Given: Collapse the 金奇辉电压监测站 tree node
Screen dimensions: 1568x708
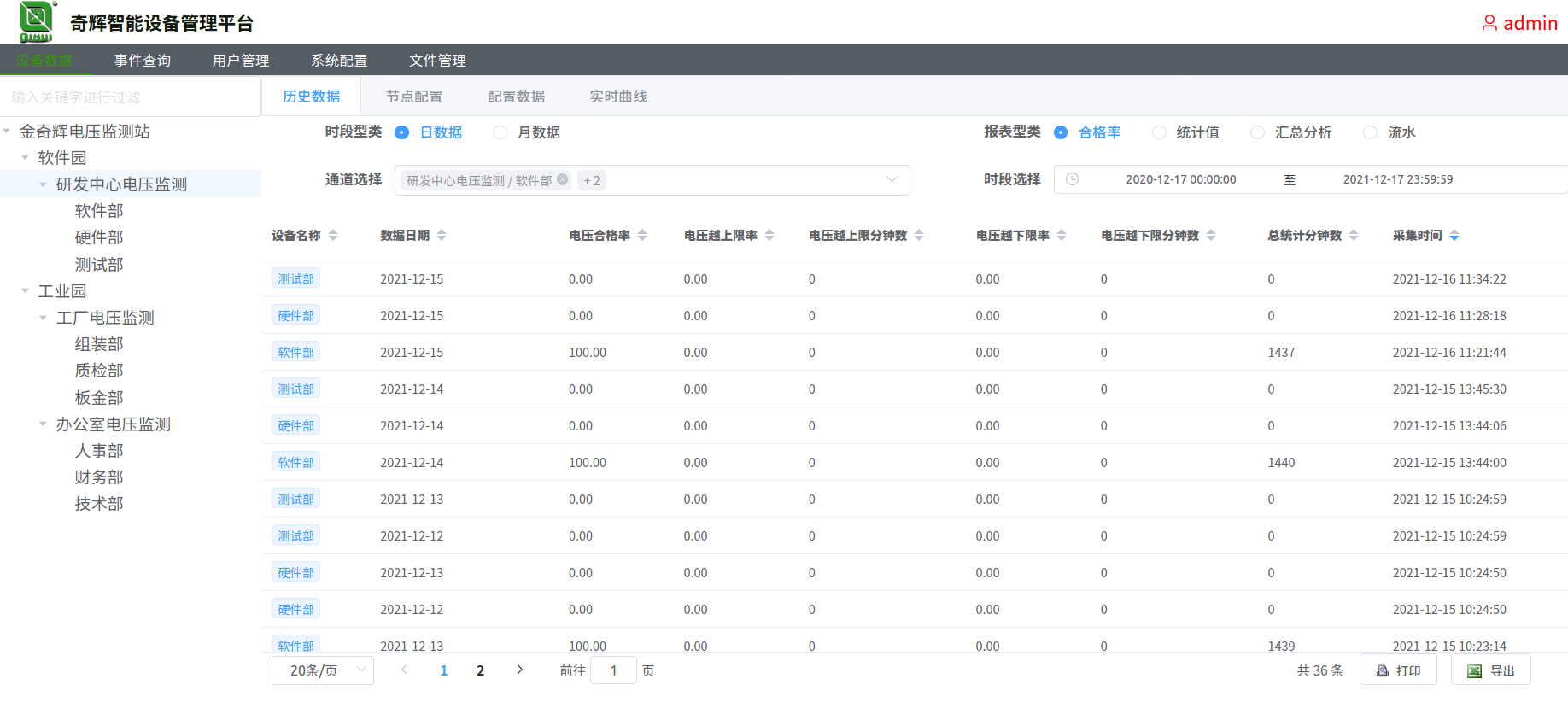Looking at the screenshot, I should [x=7, y=132].
